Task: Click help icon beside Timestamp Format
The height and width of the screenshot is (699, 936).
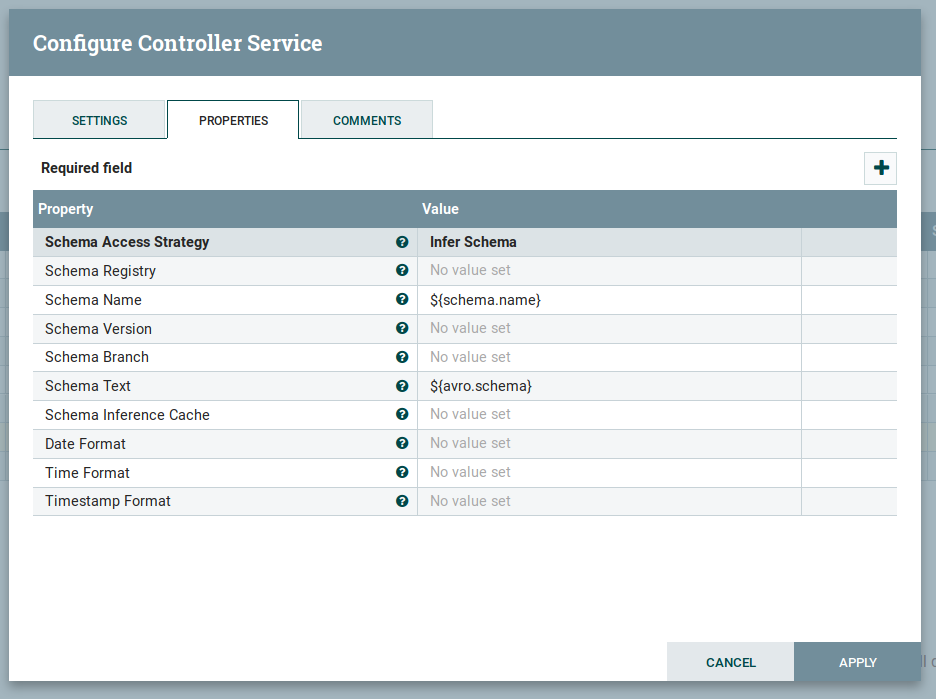Action: (x=402, y=501)
